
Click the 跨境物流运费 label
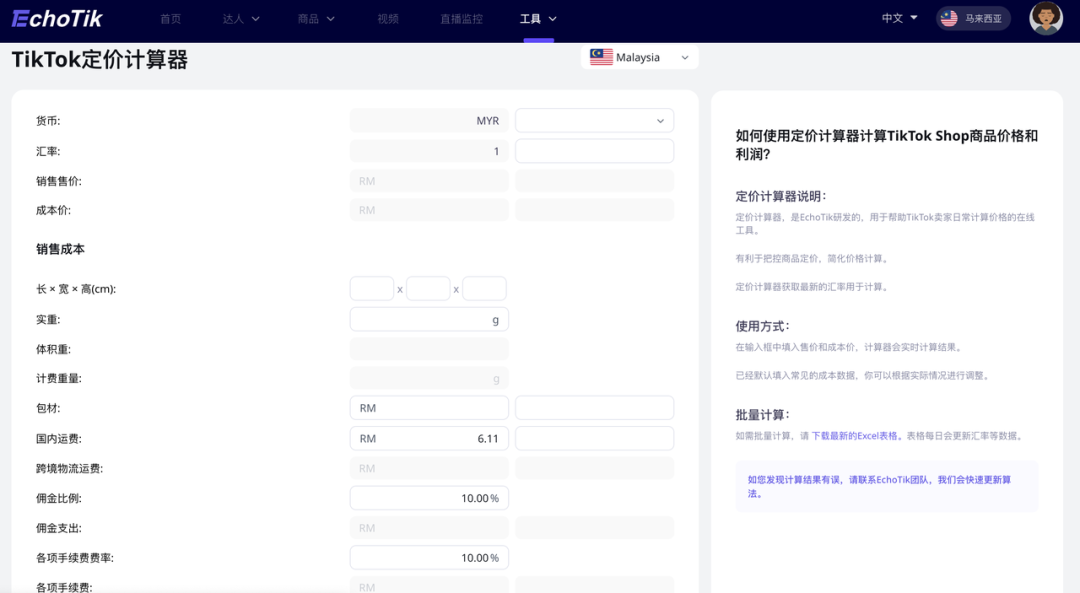pyautogui.click(x=70, y=468)
